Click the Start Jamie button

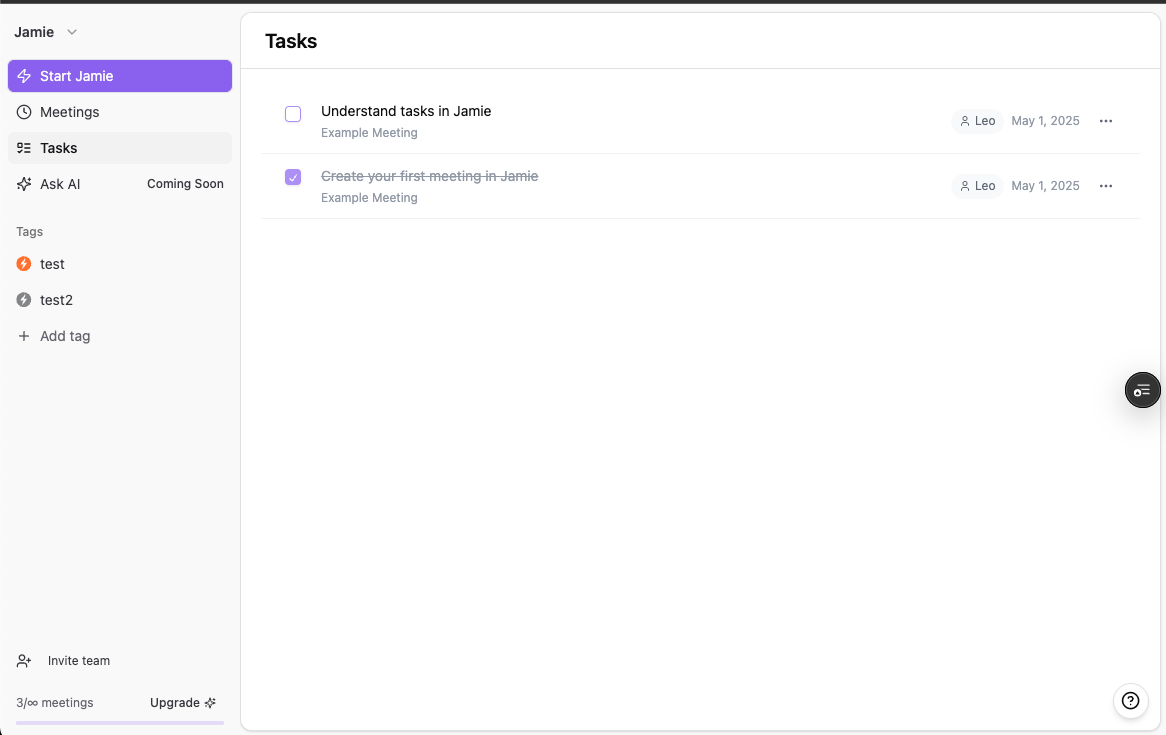[x=120, y=76]
